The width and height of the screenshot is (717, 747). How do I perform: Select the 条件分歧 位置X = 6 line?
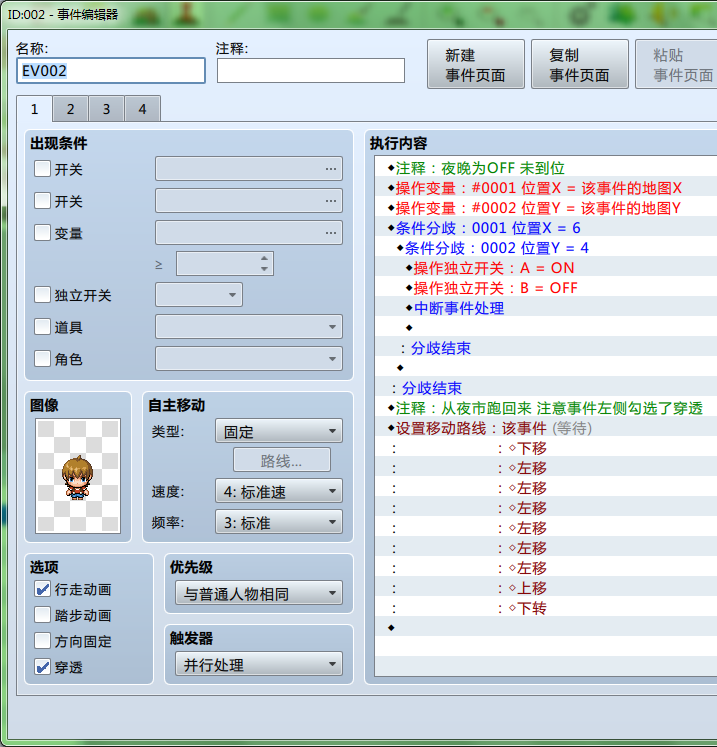point(546,228)
